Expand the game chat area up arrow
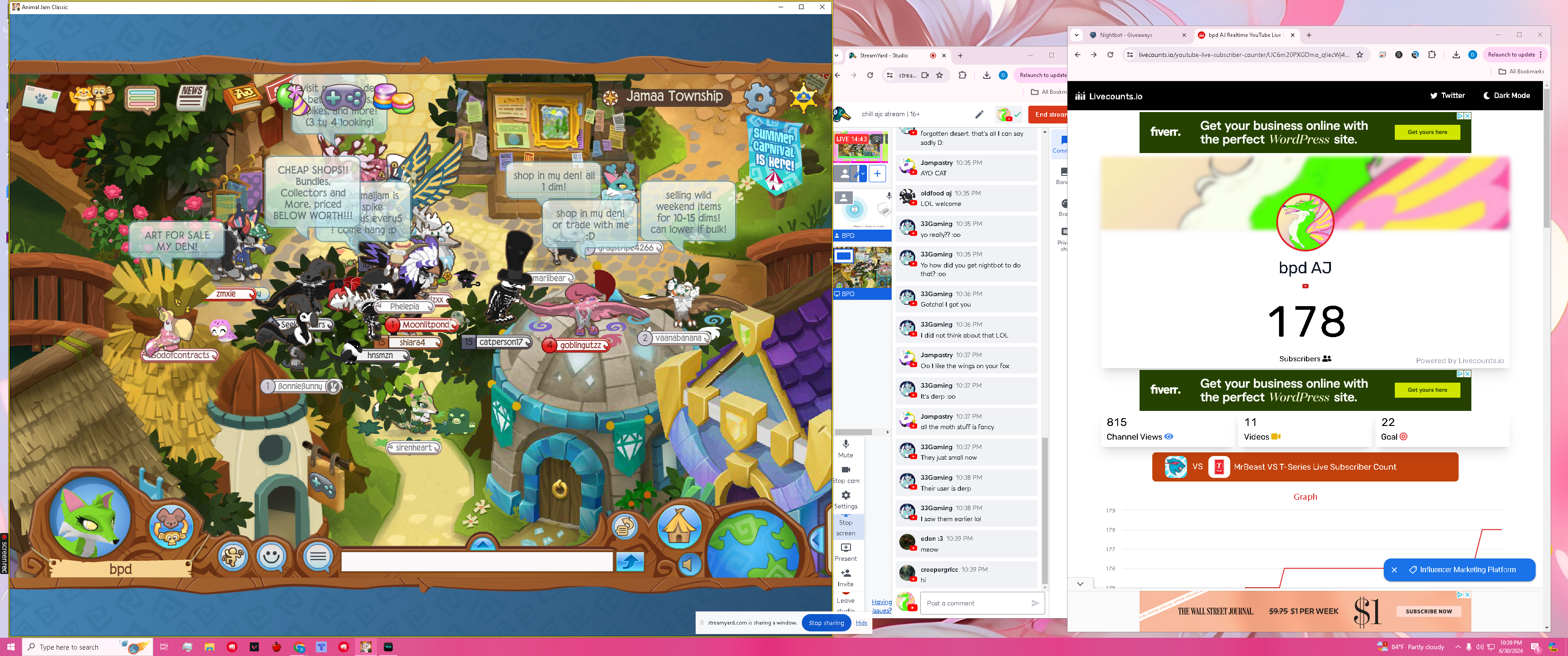 [x=483, y=542]
